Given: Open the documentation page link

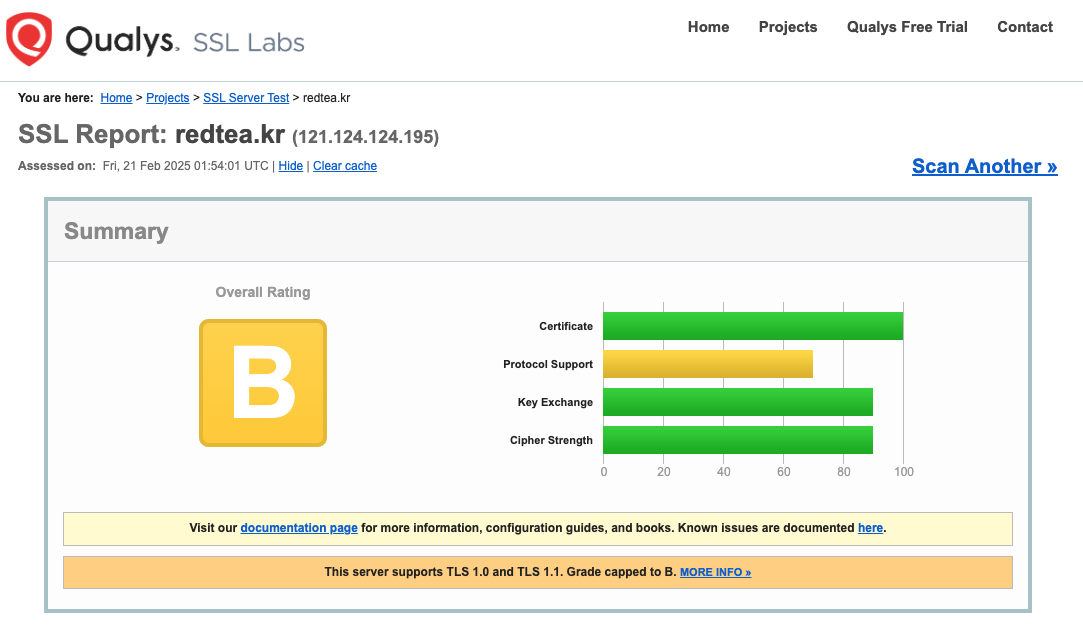Looking at the screenshot, I should tap(299, 528).
